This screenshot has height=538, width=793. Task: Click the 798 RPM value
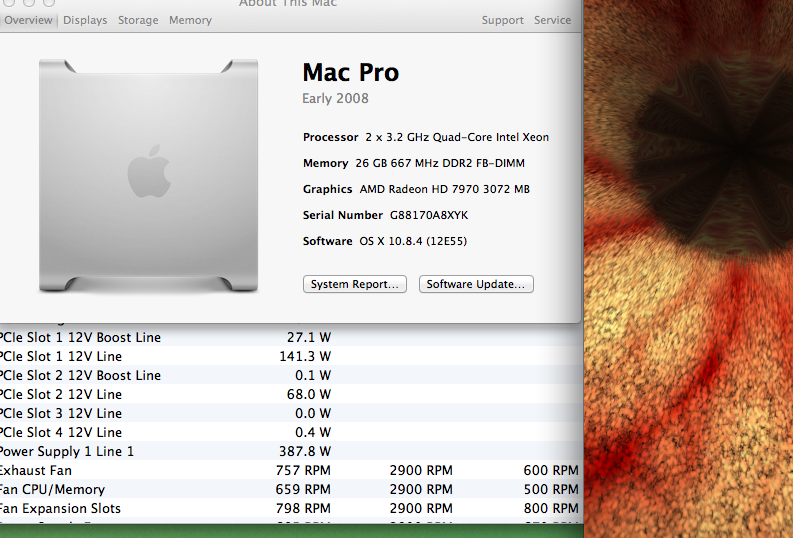(303, 508)
